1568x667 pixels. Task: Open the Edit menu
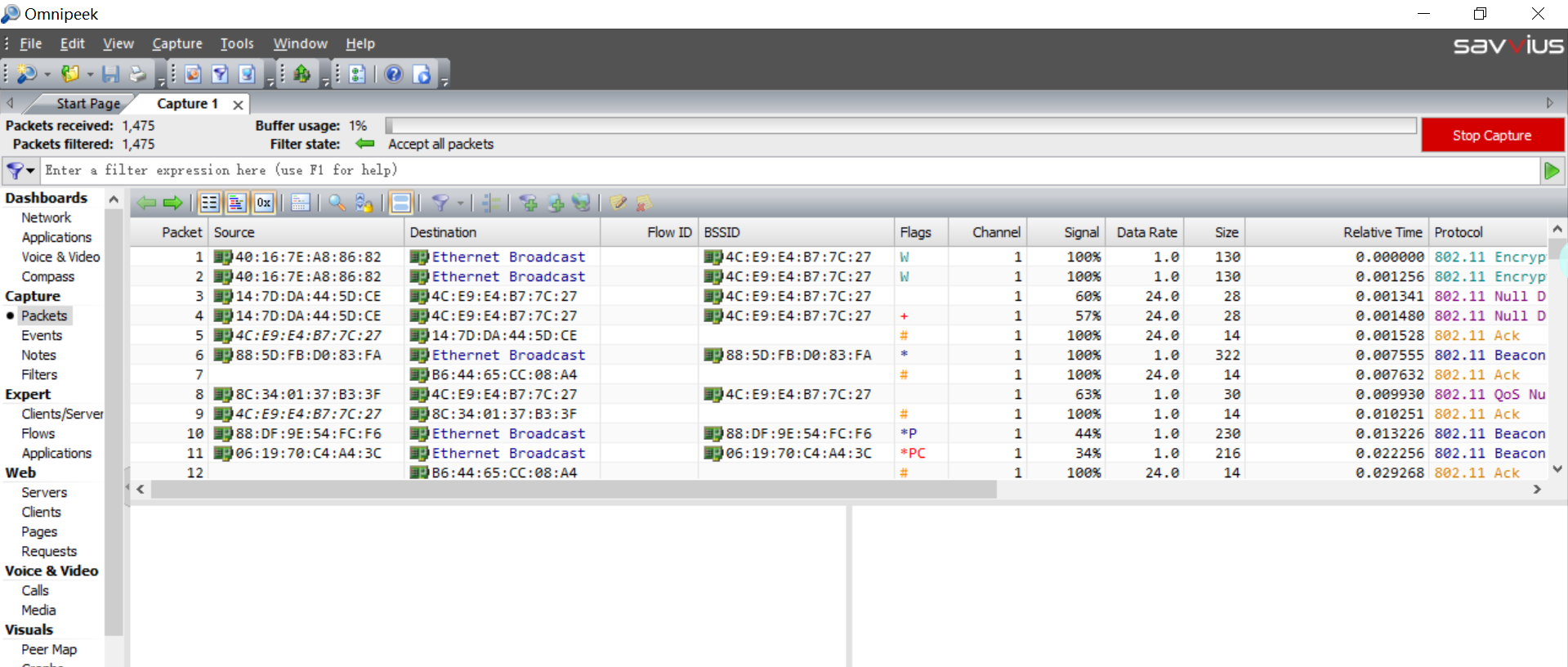tap(72, 43)
